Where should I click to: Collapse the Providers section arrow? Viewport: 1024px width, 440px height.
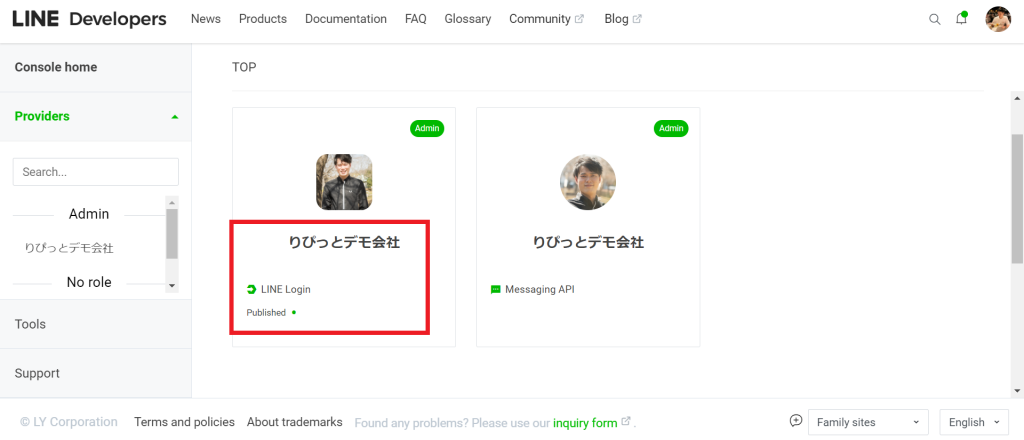174,117
